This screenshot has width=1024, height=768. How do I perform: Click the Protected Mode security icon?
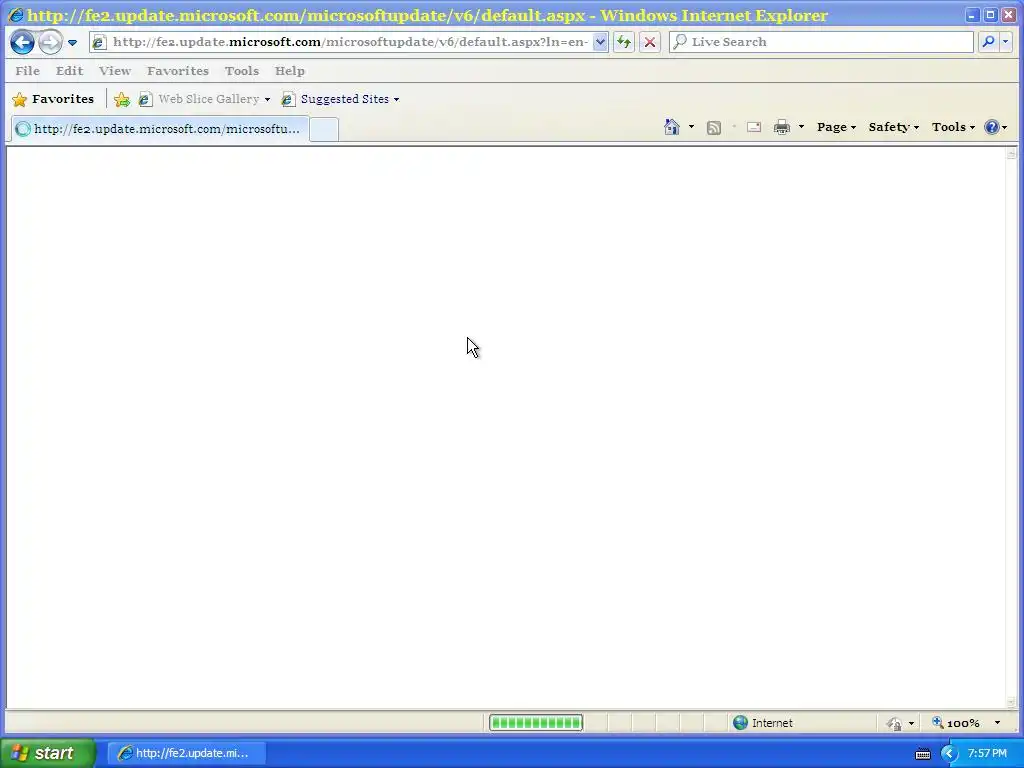pyautogui.click(x=895, y=723)
